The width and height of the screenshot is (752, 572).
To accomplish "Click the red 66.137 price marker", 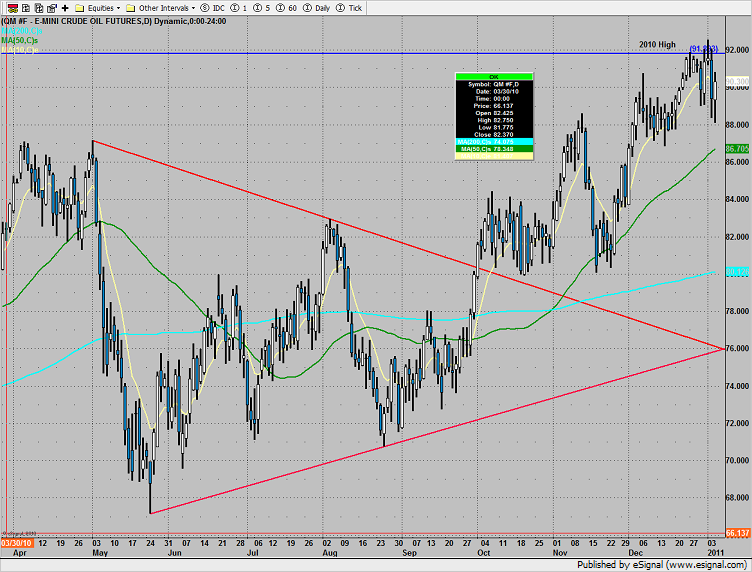I will pyautogui.click(x=737, y=534).
